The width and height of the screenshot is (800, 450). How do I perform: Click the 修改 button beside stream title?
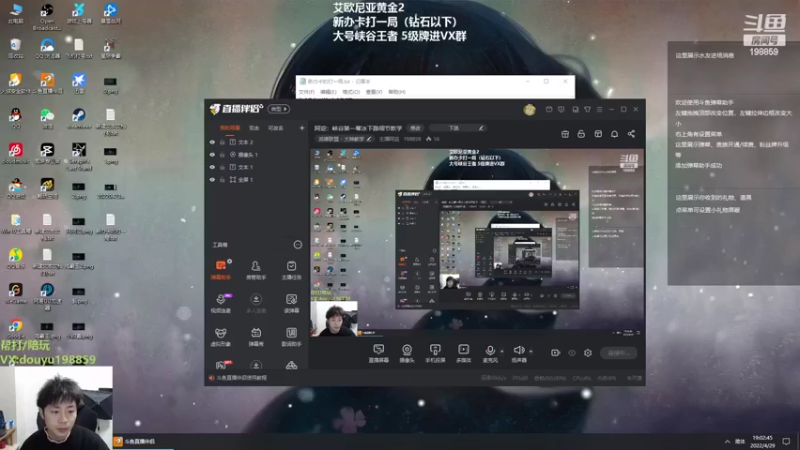coord(415,128)
